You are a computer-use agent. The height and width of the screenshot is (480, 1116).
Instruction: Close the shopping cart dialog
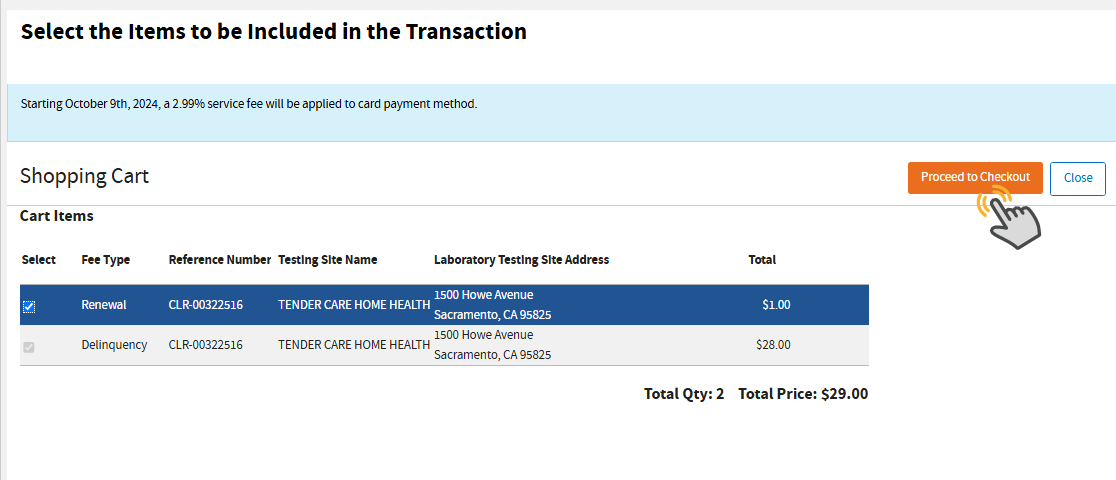point(1077,178)
